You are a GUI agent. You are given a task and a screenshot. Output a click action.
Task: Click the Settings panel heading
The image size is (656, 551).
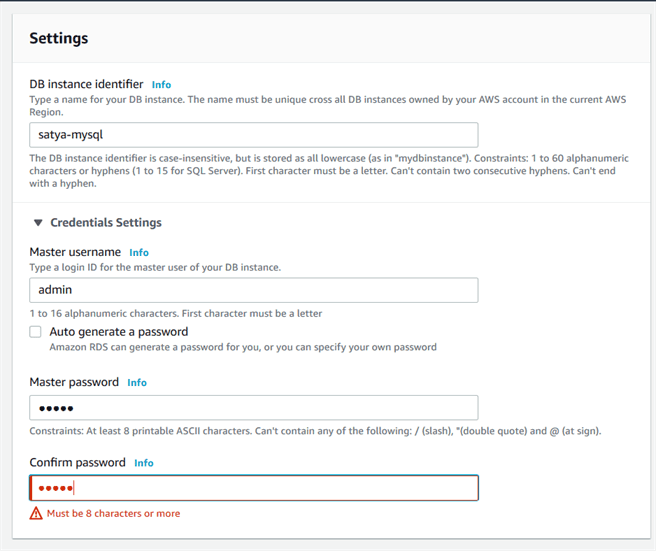tap(59, 38)
